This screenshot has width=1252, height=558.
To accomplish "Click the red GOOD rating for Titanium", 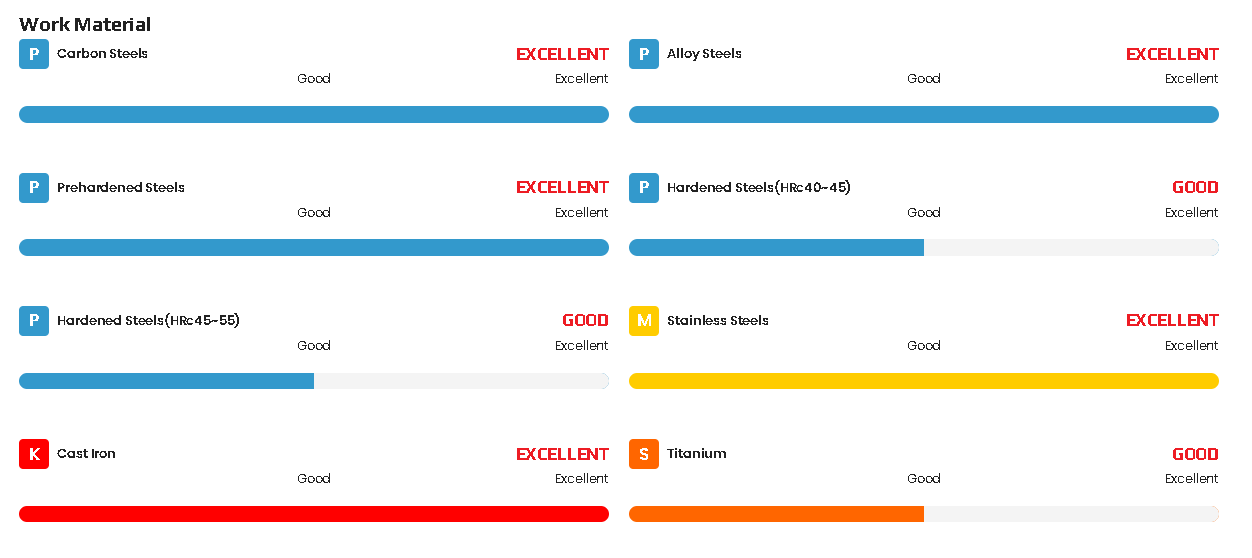I will coord(1195,454).
